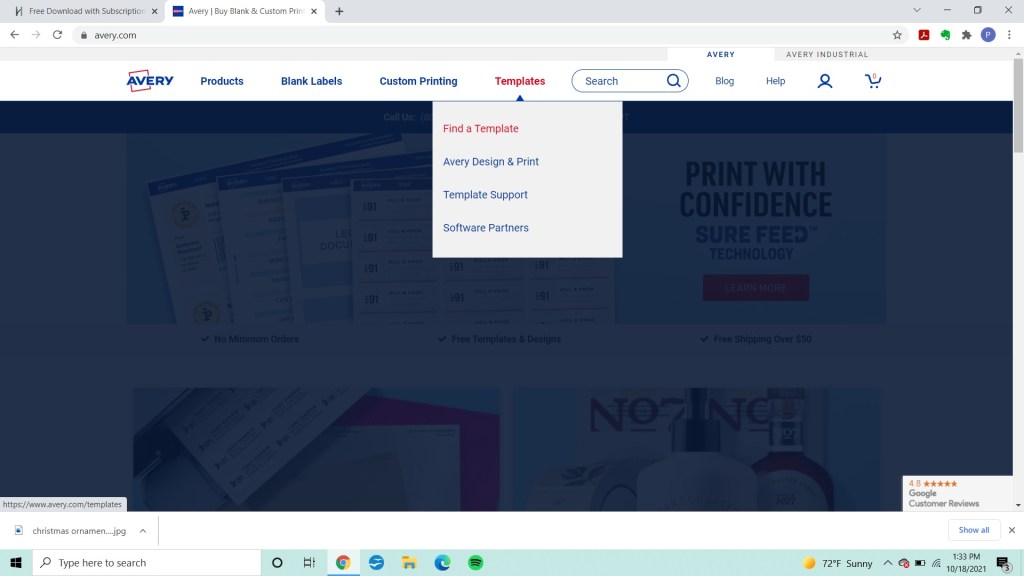Close the Avery tab
This screenshot has width=1024, height=576.
pyautogui.click(x=314, y=11)
